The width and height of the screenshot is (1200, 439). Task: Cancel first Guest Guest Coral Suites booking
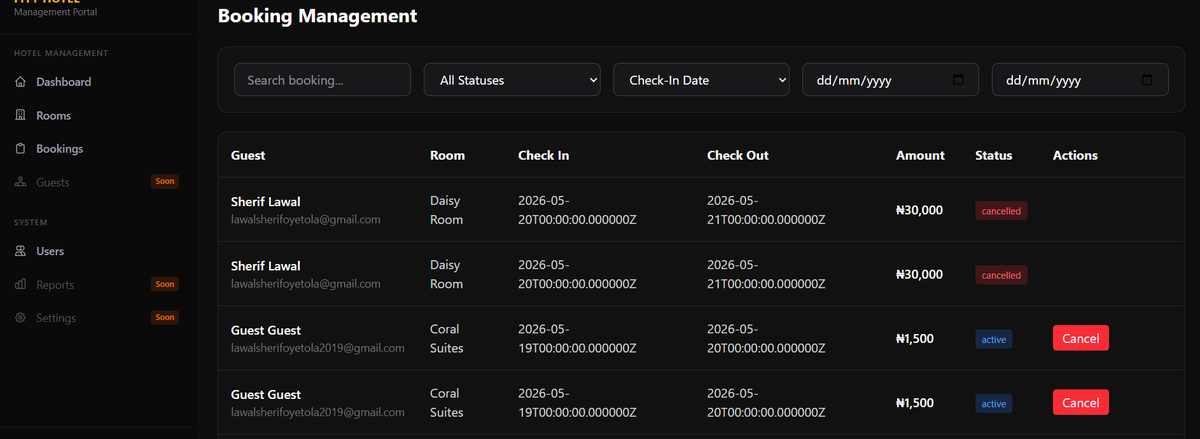coord(1080,338)
